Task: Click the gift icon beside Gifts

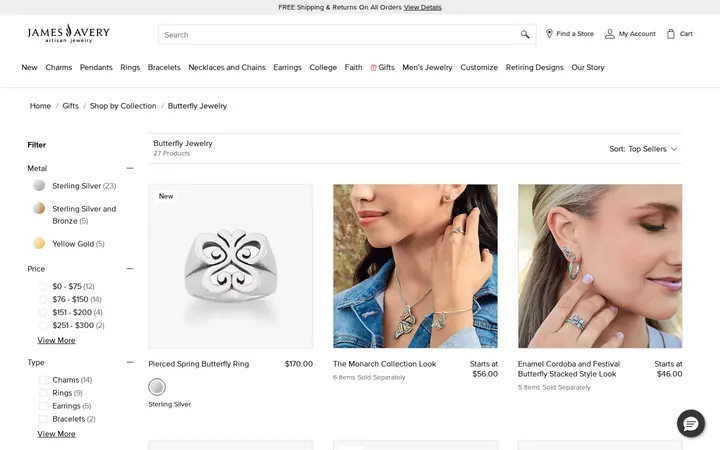Action: (x=373, y=68)
